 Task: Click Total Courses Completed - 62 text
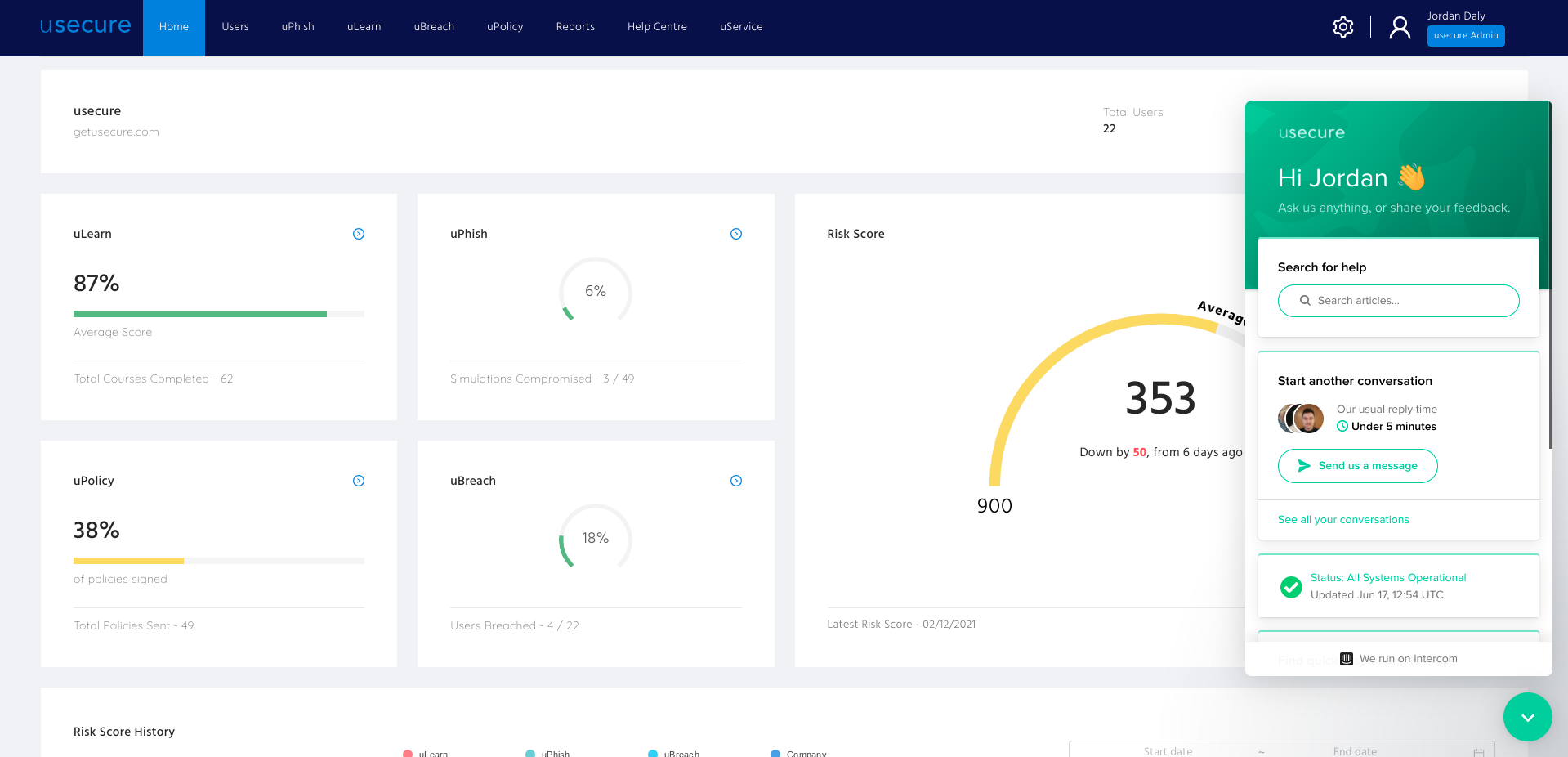154,378
